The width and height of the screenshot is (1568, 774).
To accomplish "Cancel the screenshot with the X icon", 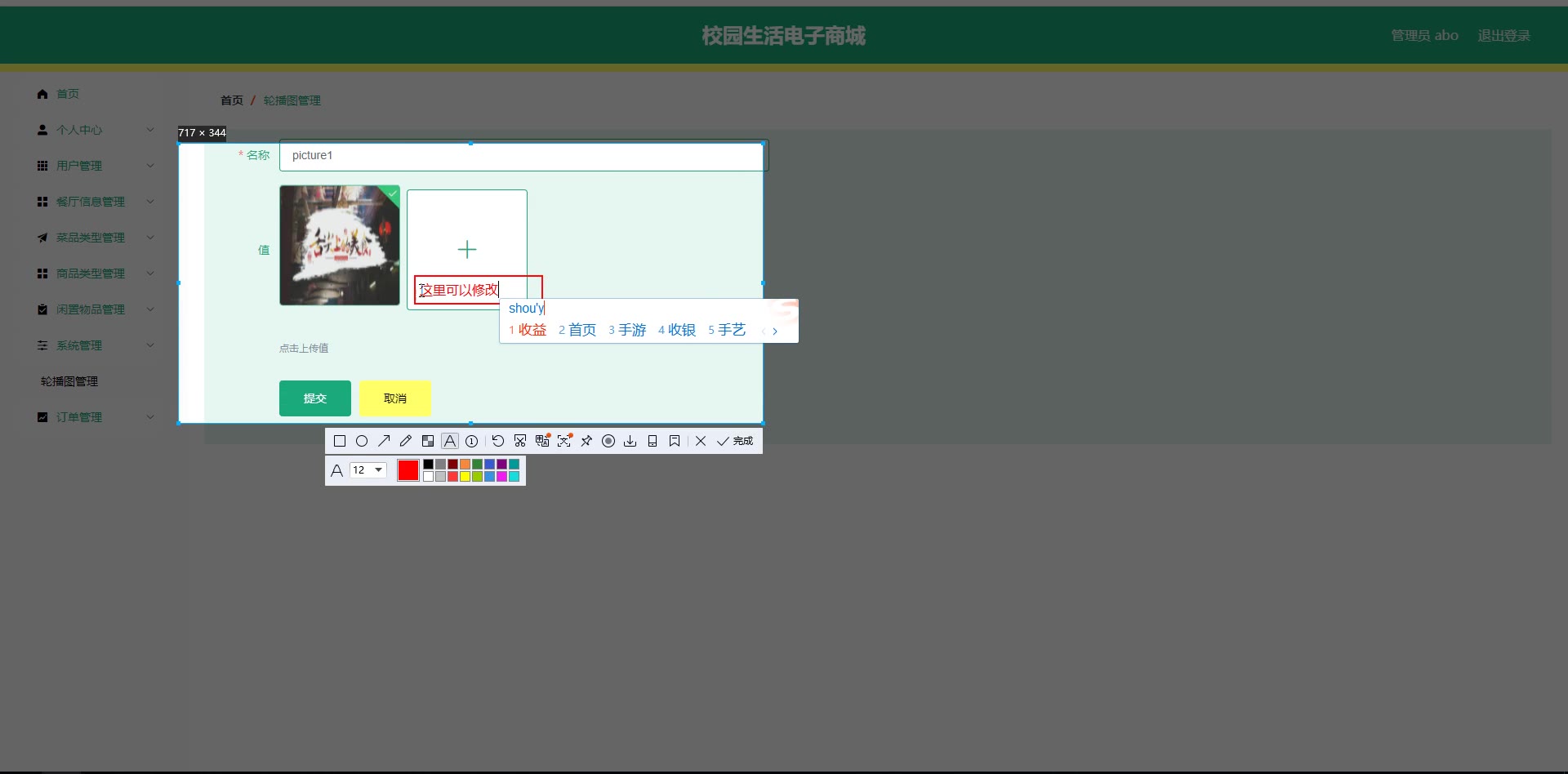I will point(701,441).
